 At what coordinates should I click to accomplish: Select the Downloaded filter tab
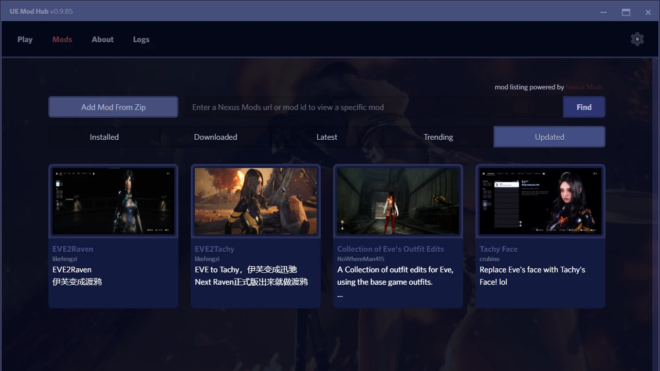[x=216, y=137]
